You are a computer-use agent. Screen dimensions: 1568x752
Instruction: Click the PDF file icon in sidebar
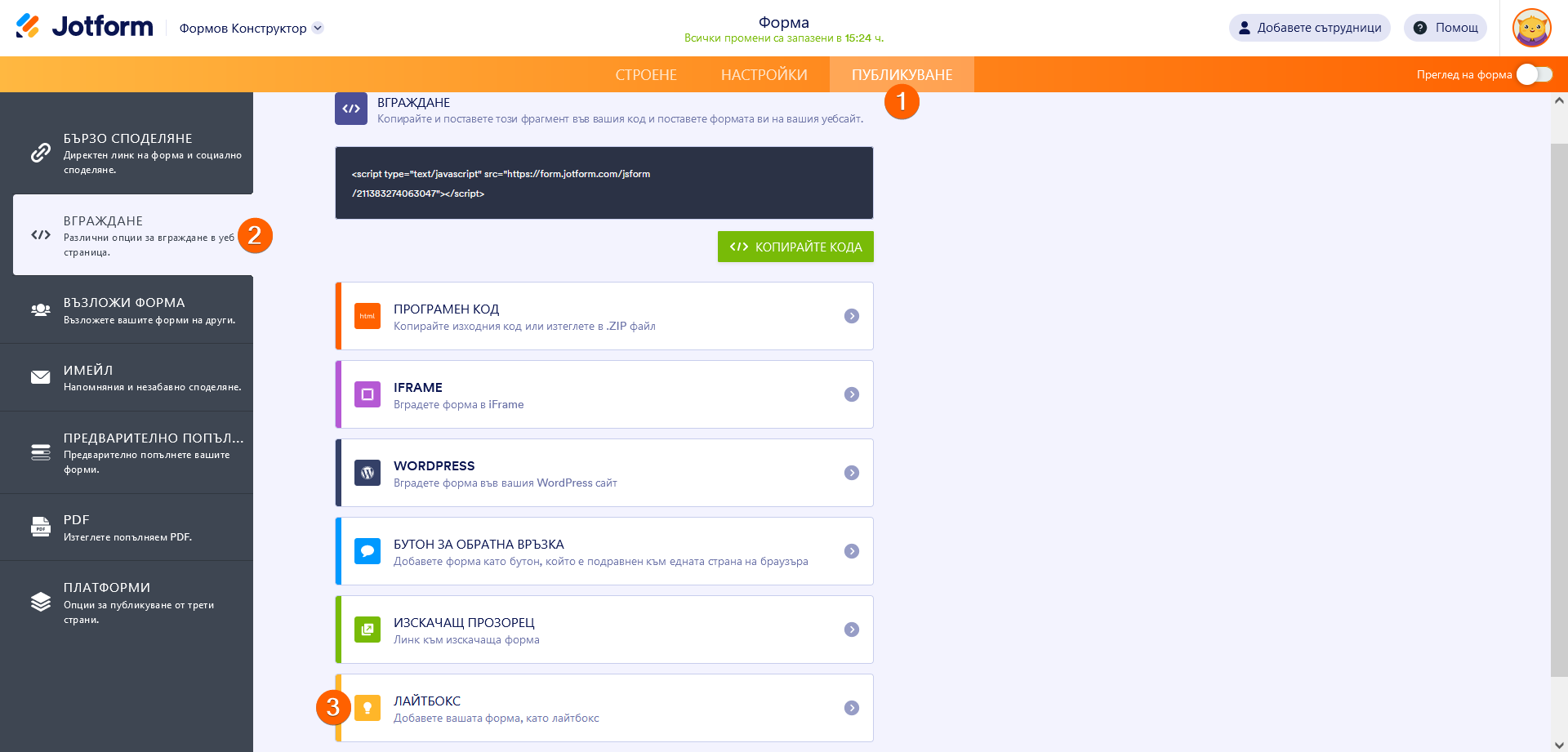coord(41,527)
